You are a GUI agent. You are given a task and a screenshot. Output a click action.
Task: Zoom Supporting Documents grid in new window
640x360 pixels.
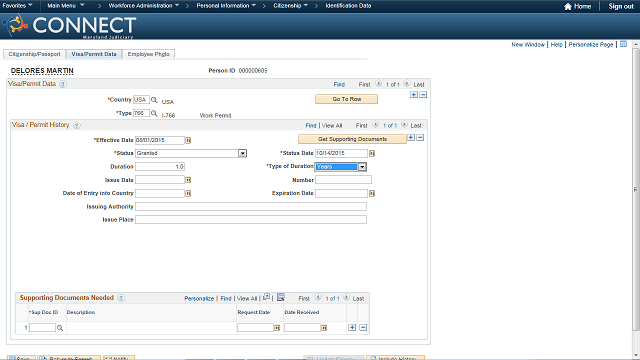267,297
